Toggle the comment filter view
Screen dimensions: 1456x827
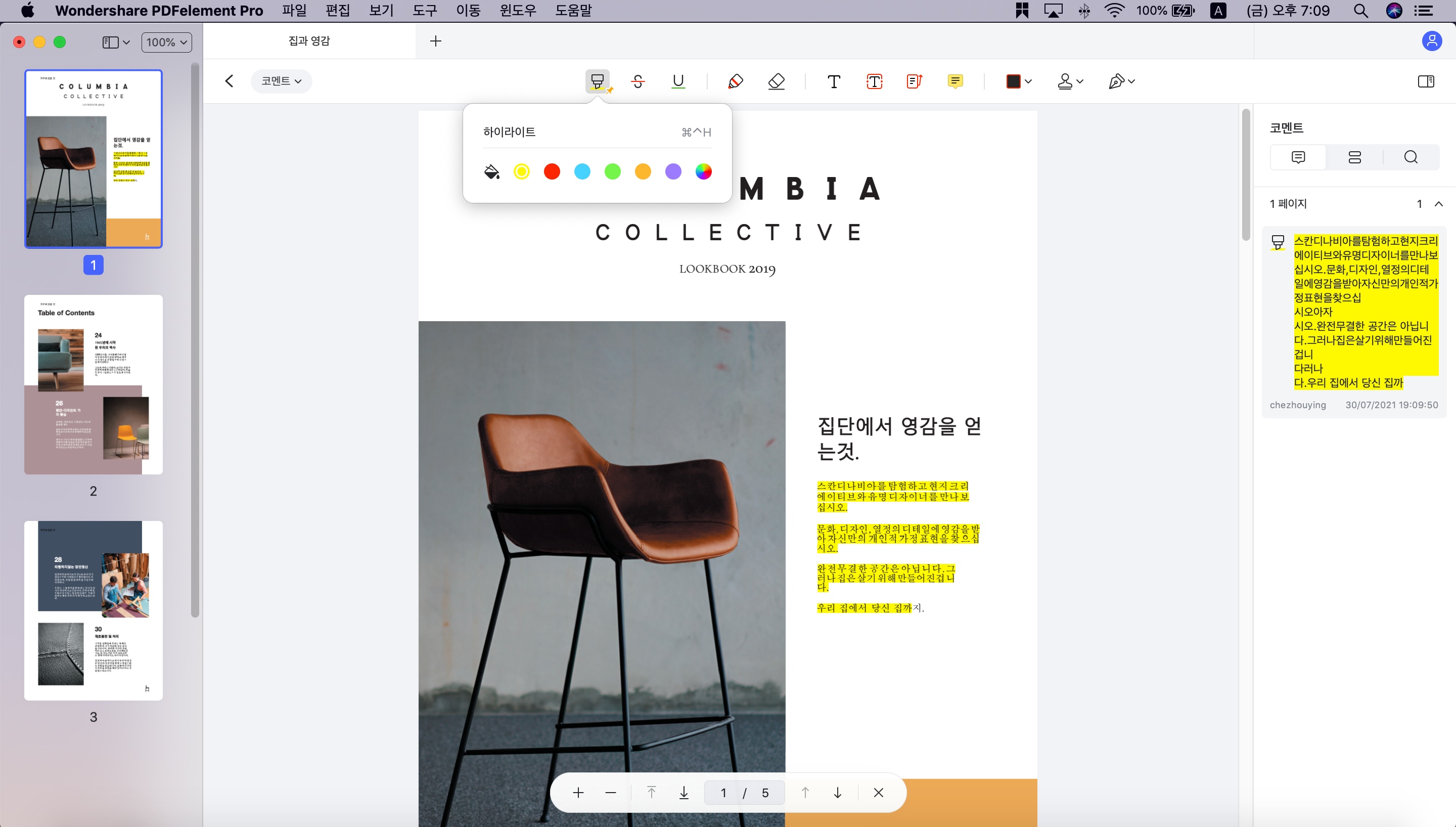point(1354,157)
